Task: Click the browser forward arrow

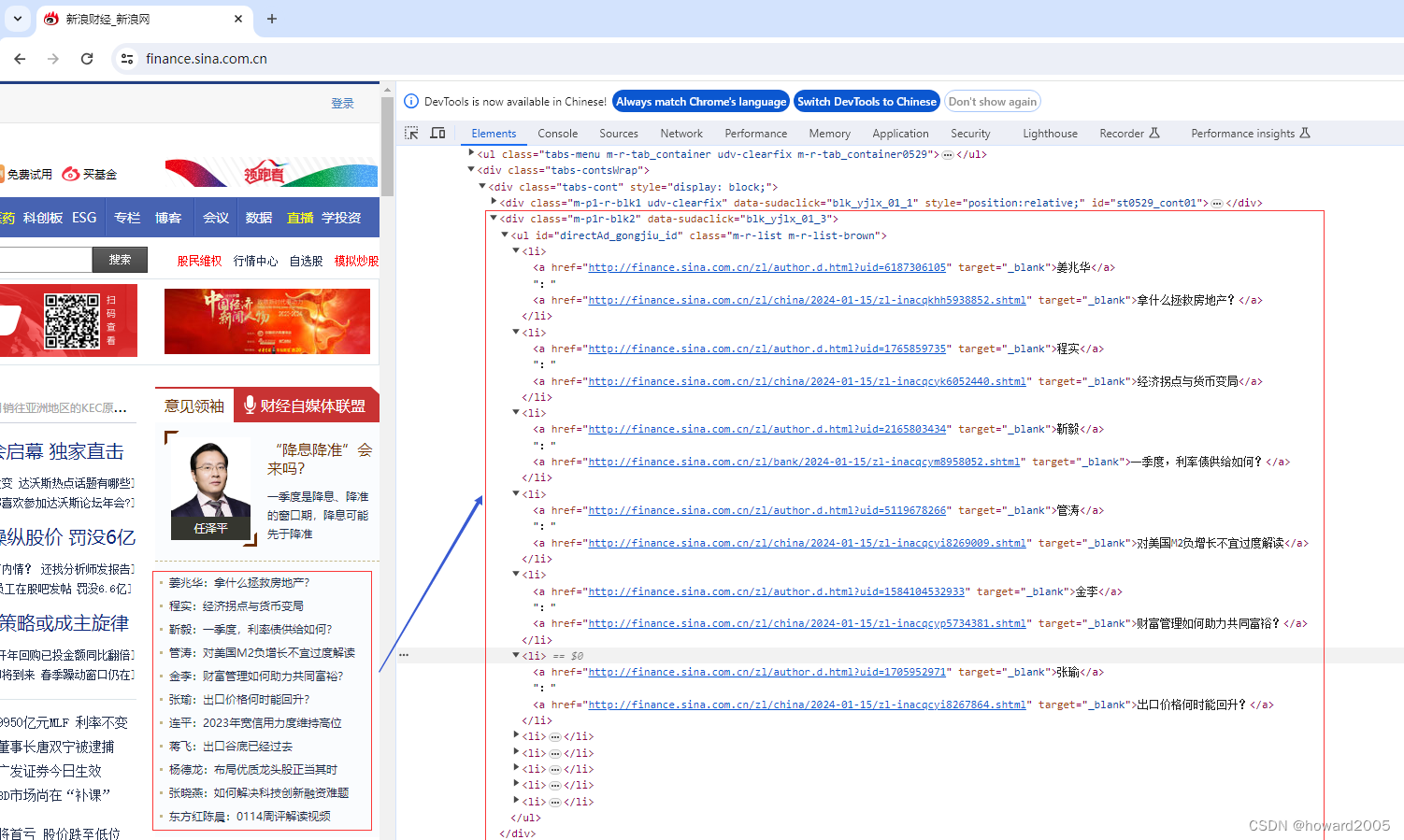Action: point(53,59)
